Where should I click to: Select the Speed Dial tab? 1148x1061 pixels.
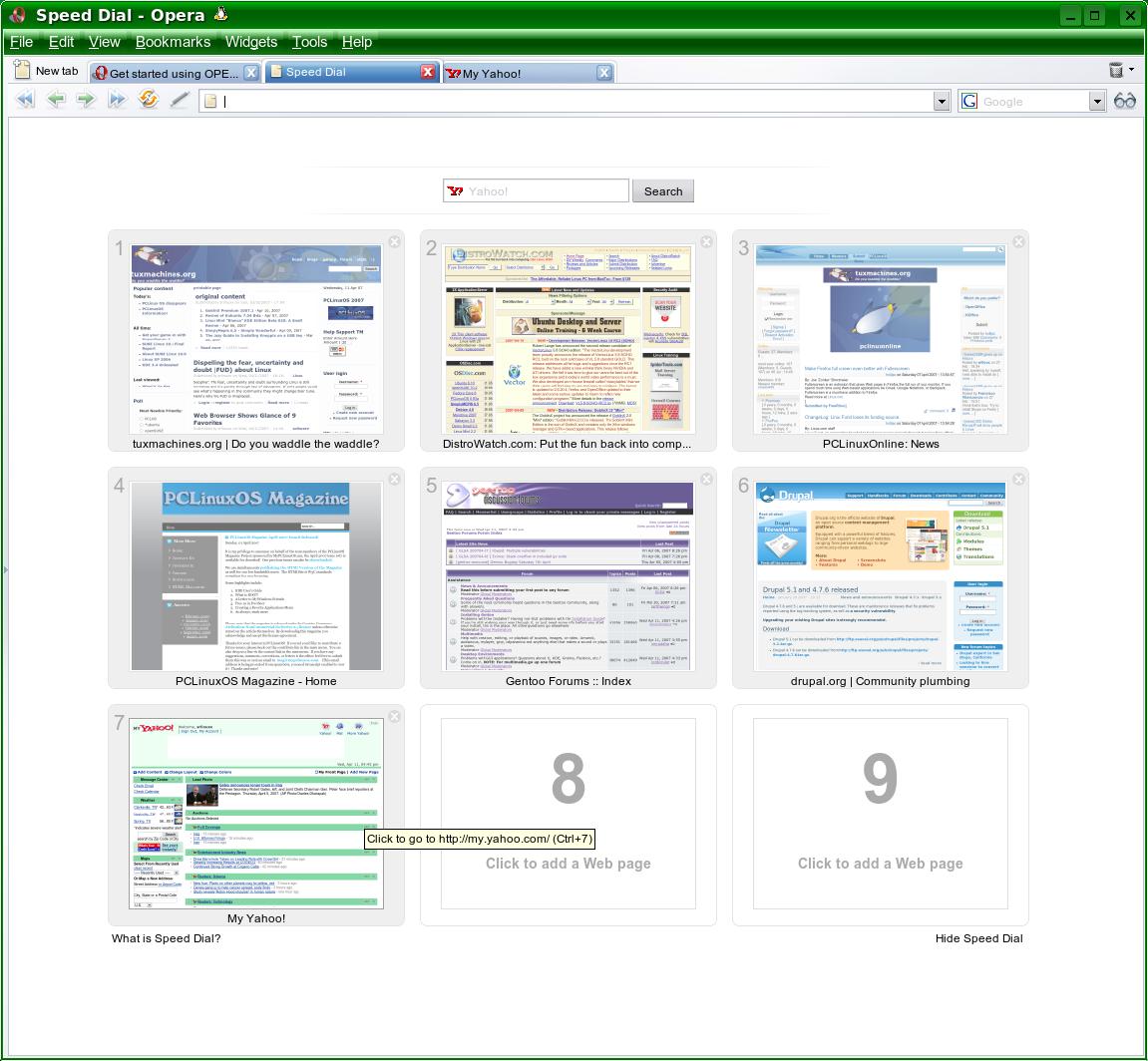(351, 72)
